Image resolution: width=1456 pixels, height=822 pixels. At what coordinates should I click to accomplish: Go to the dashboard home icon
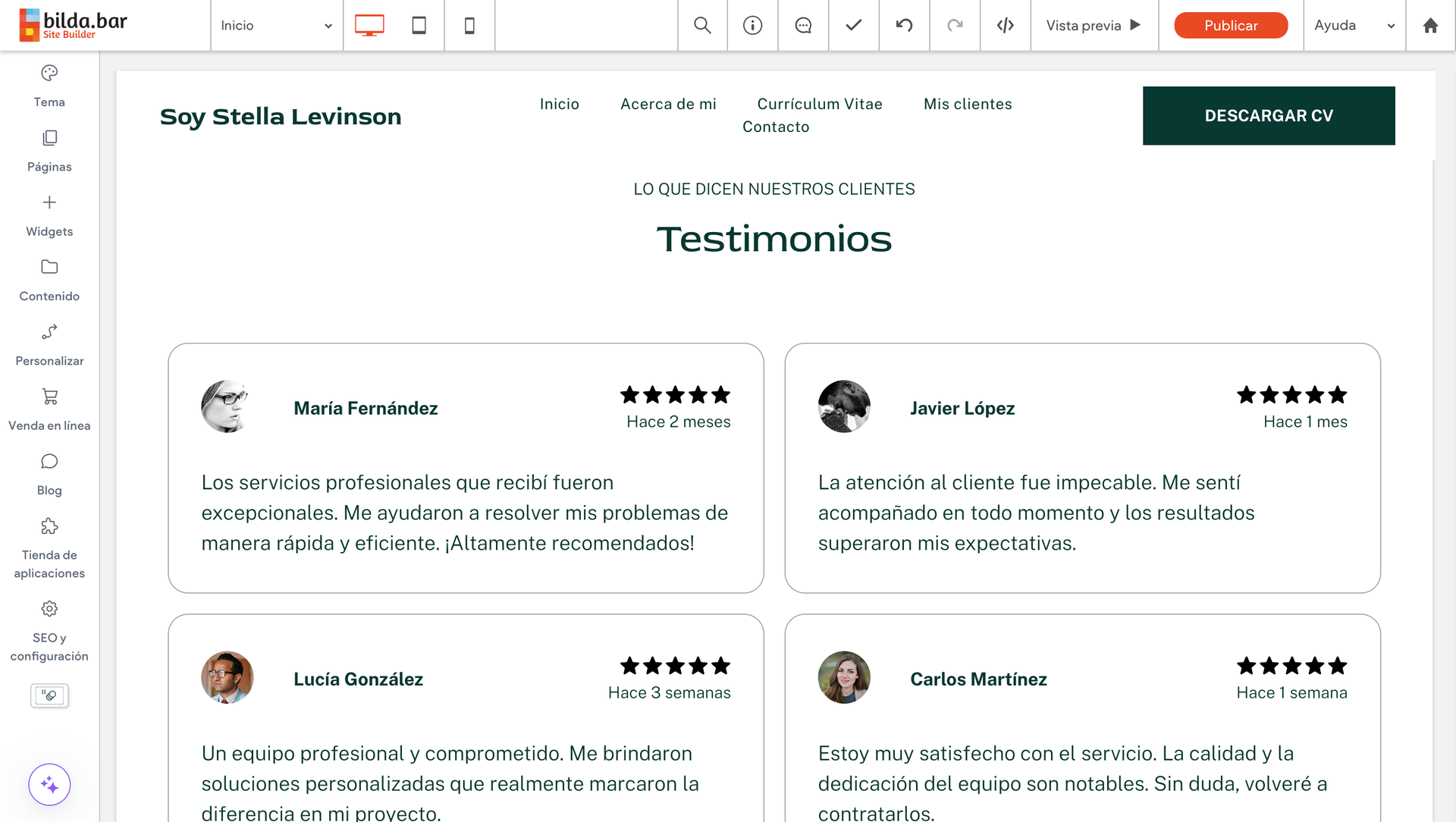click(x=1430, y=25)
